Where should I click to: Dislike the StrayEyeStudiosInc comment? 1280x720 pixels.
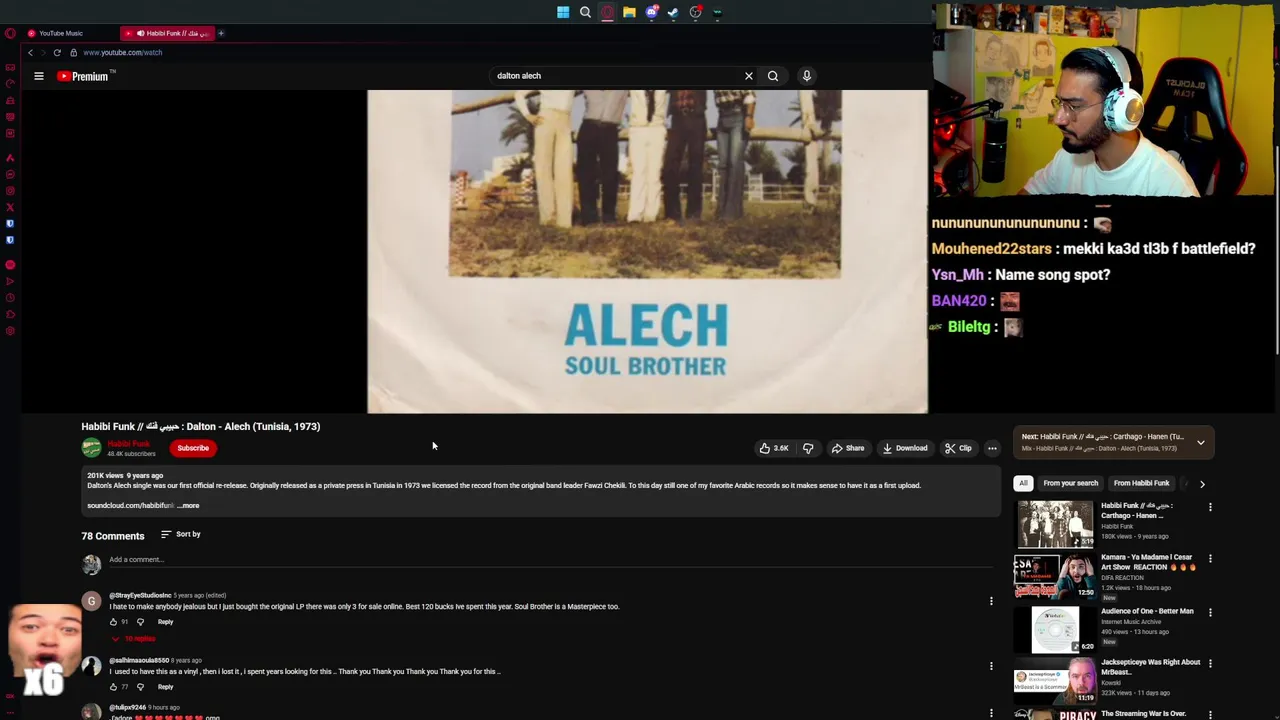click(140, 622)
